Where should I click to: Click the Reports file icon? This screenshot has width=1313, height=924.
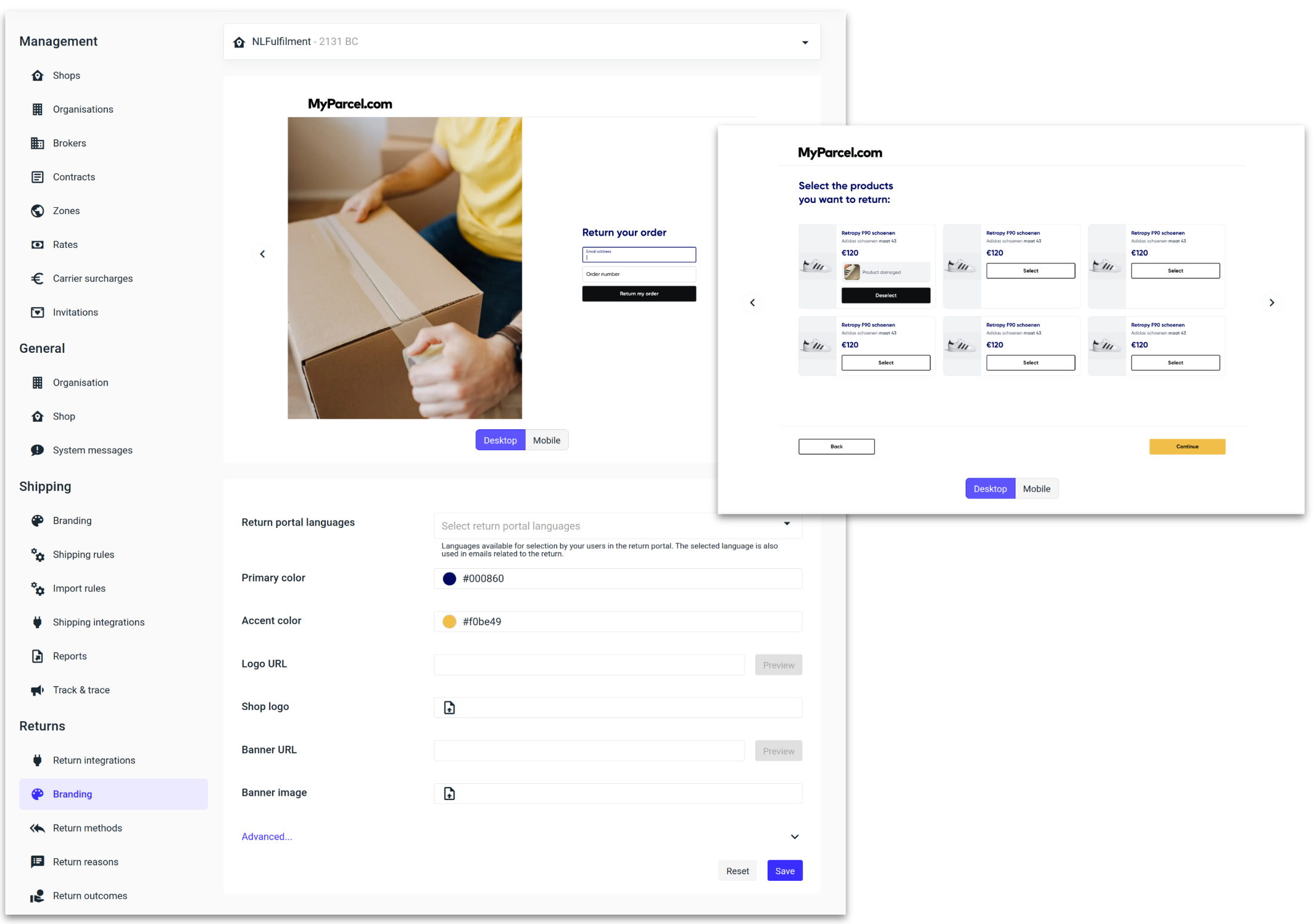click(x=38, y=656)
